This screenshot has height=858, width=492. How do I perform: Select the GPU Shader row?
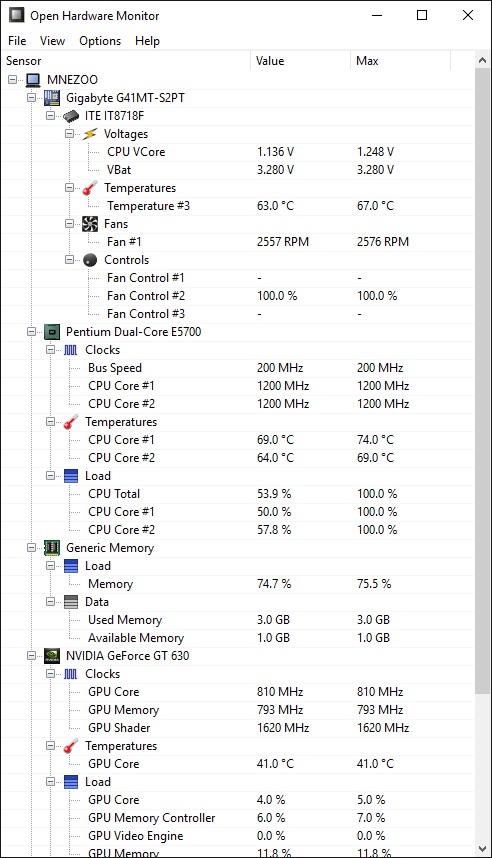pos(238,728)
